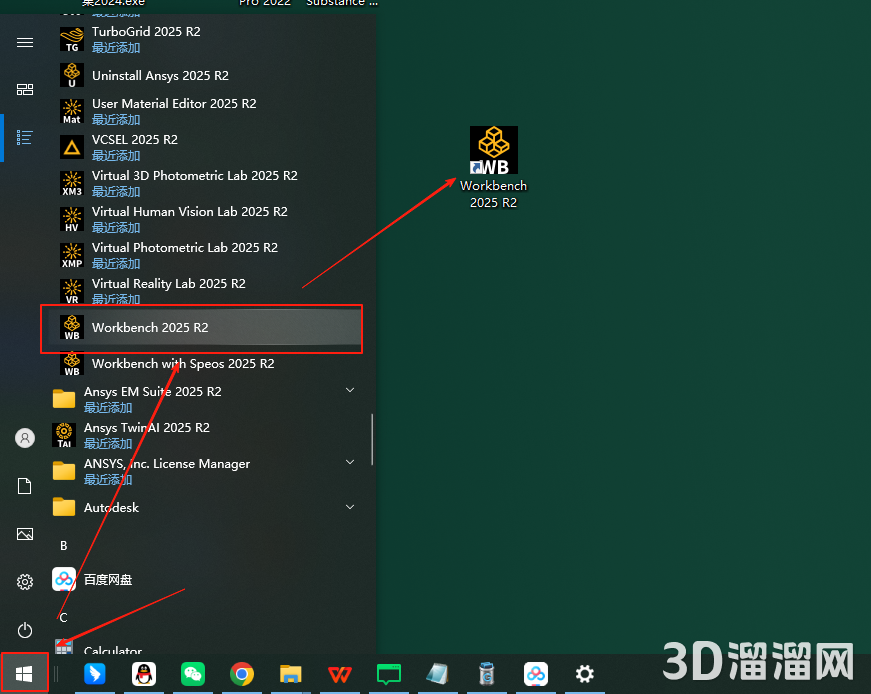Open User Material Editor 2025 R2
This screenshot has height=694, width=871.
[x=174, y=104]
